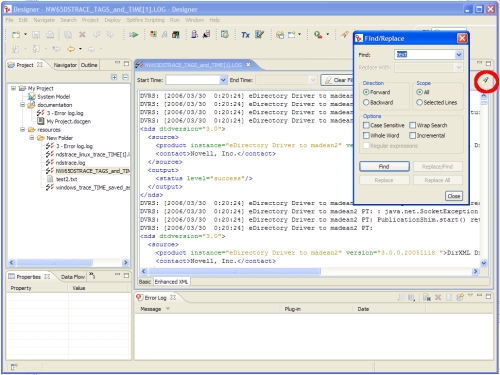Viewport: 500px width, 375px height.
Task: Select the Backward direction radio button
Action: click(x=366, y=102)
